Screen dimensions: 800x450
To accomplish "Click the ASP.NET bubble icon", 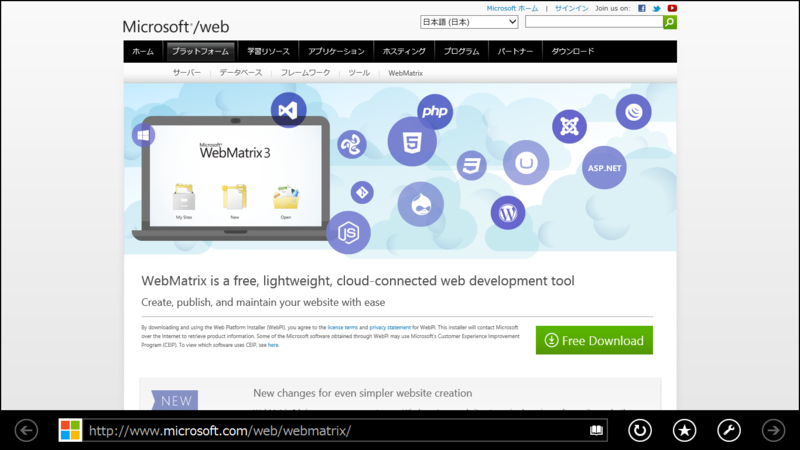I will pos(604,168).
